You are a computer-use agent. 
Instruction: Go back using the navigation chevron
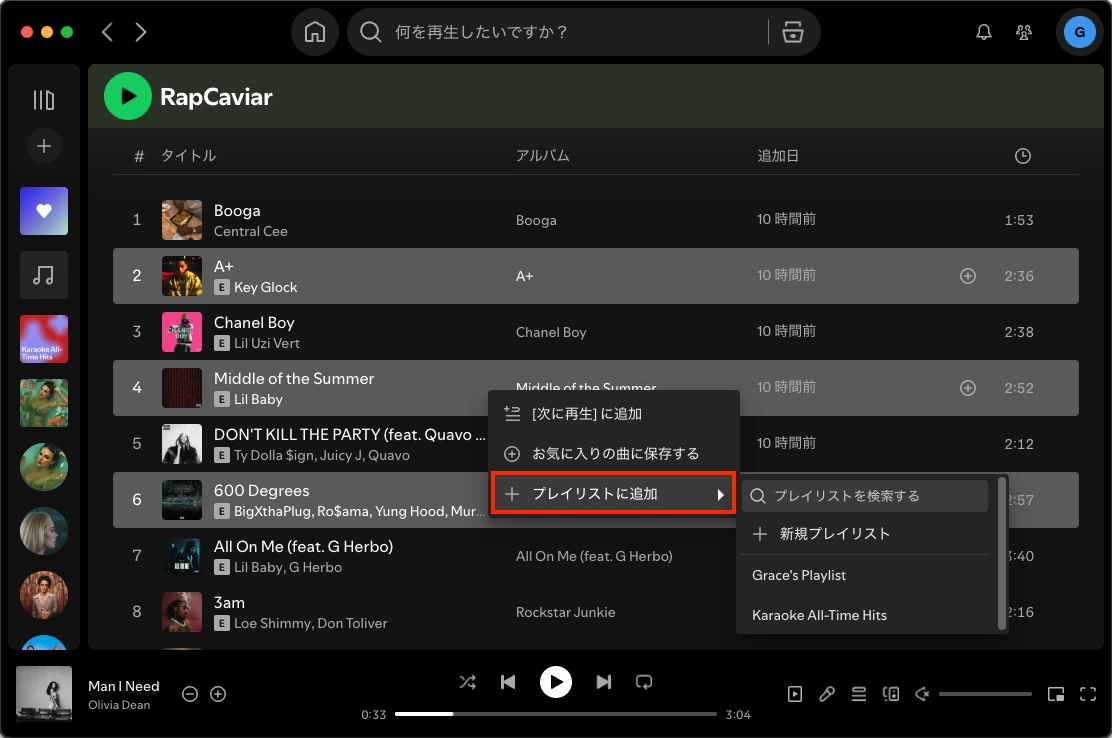click(107, 31)
